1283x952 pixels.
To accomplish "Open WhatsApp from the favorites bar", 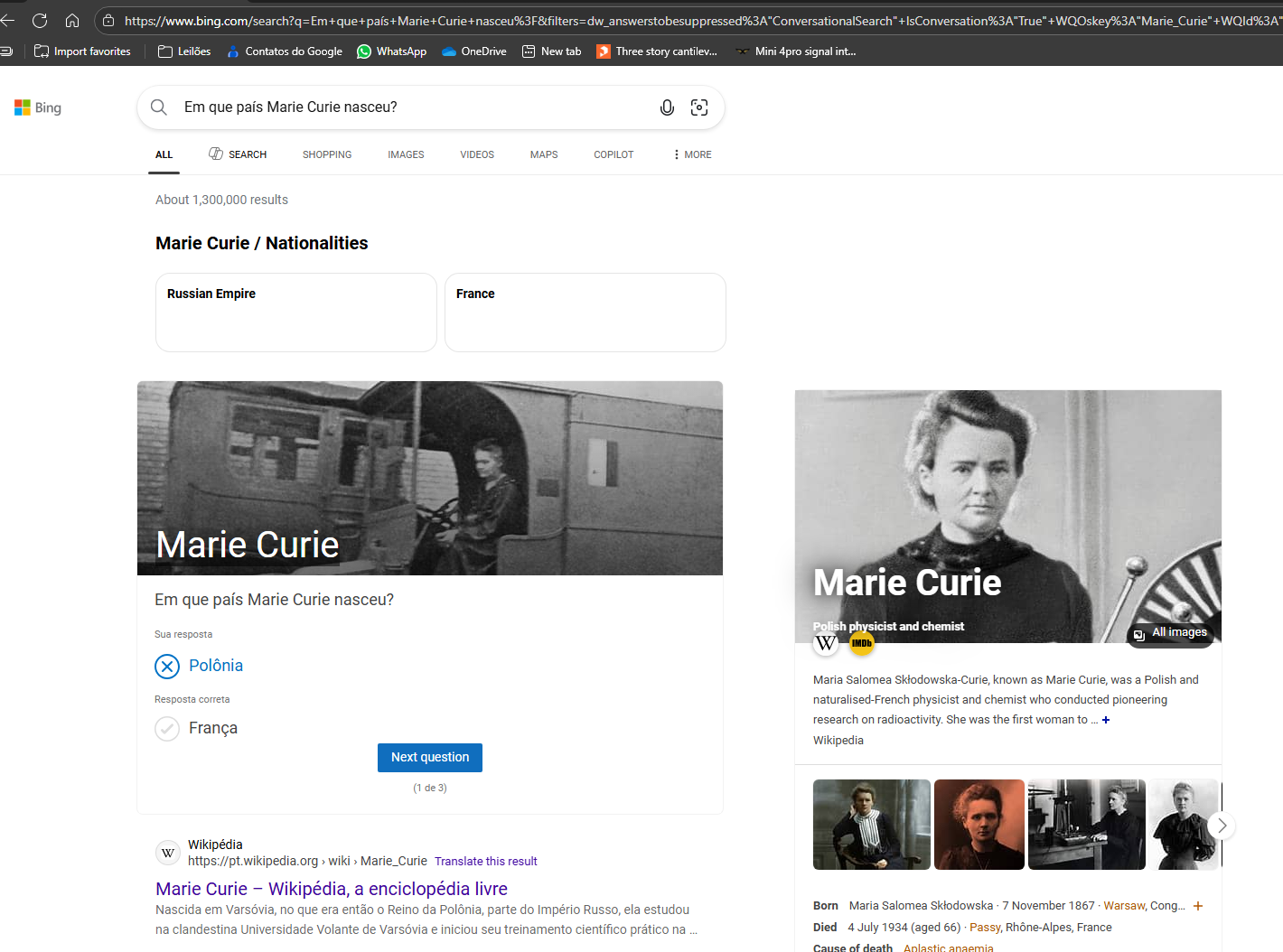I will (x=391, y=51).
